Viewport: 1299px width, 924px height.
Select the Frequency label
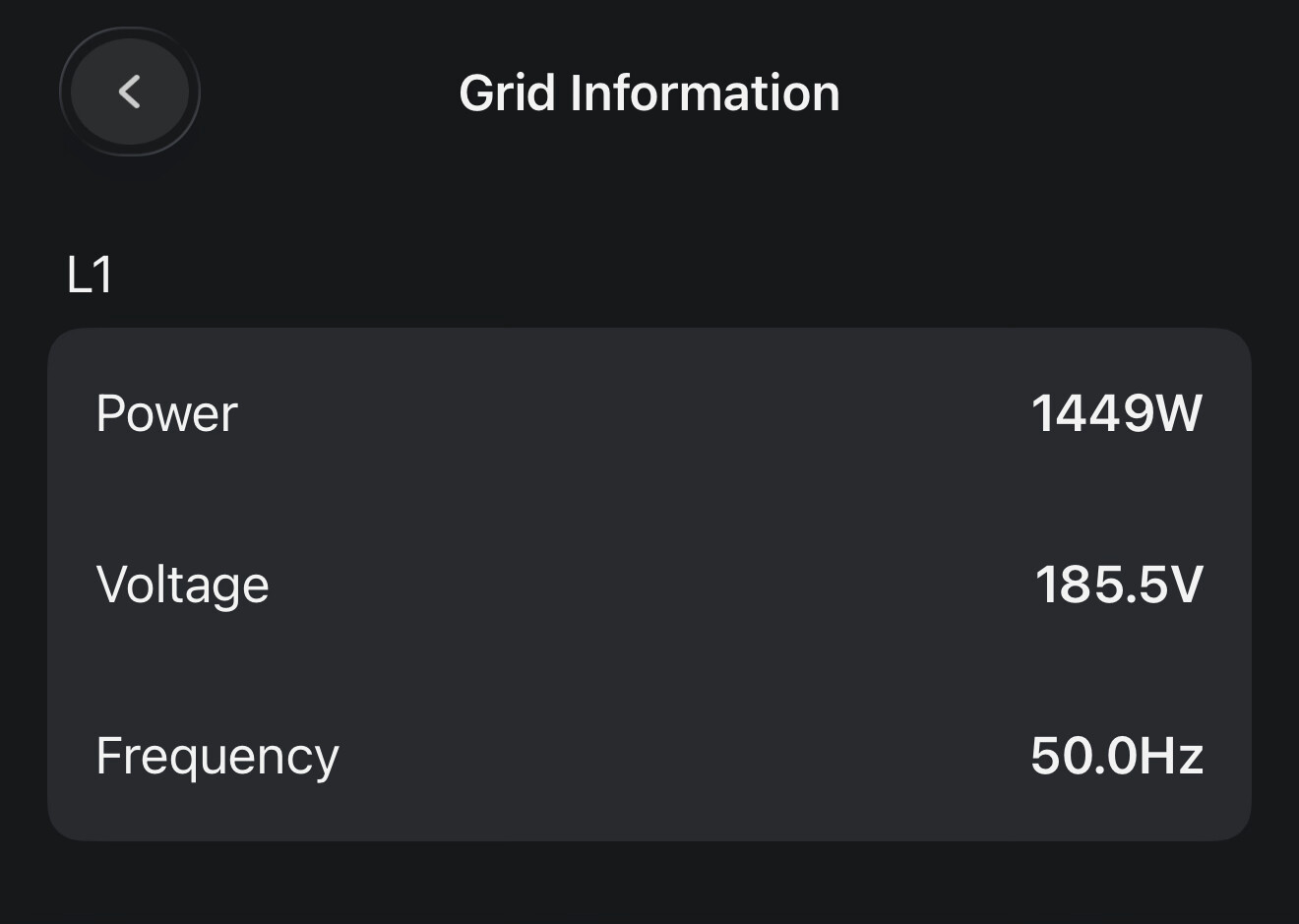click(x=216, y=756)
